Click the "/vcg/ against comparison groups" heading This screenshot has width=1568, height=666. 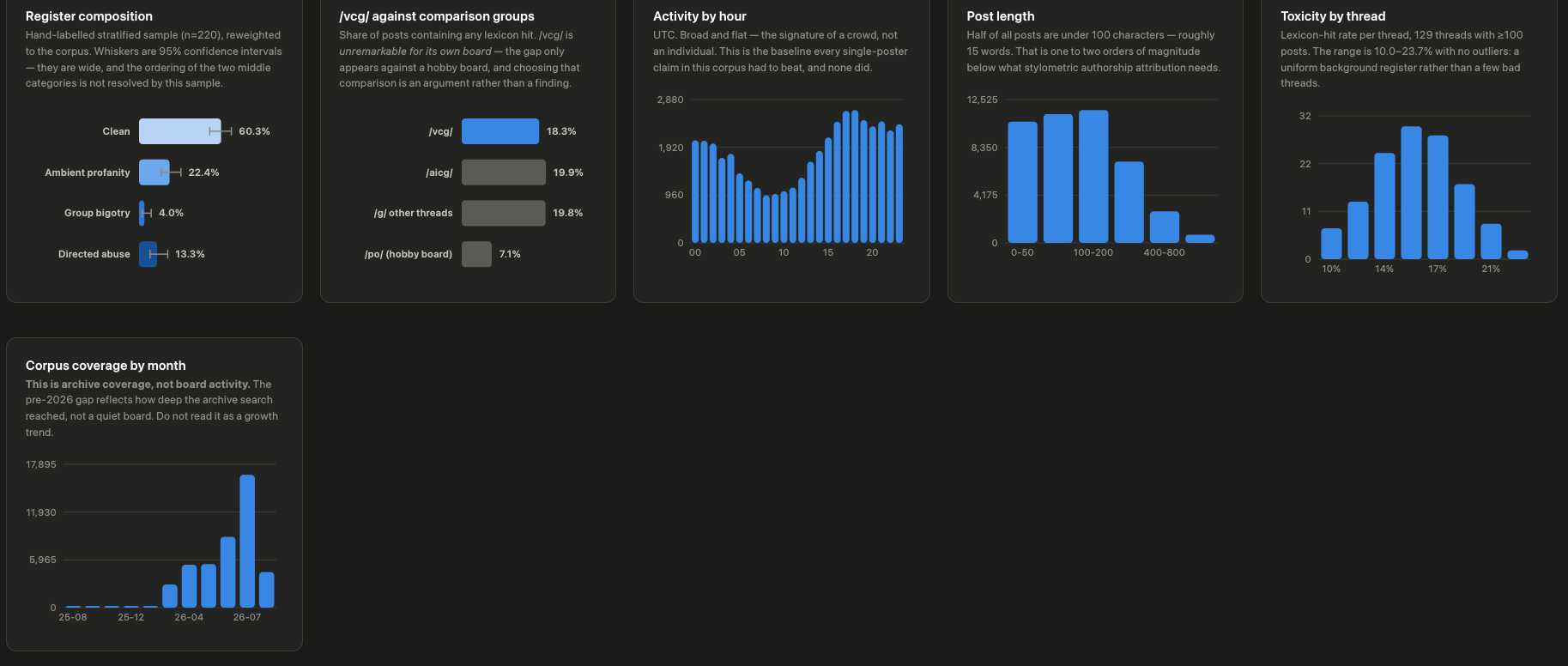(x=437, y=16)
